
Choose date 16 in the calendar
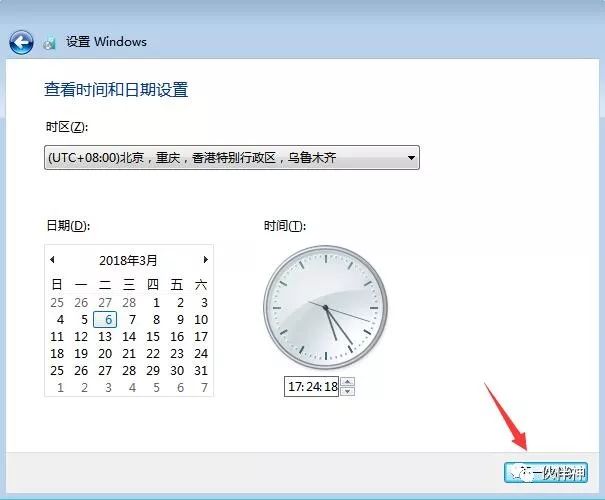[x=177, y=336]
